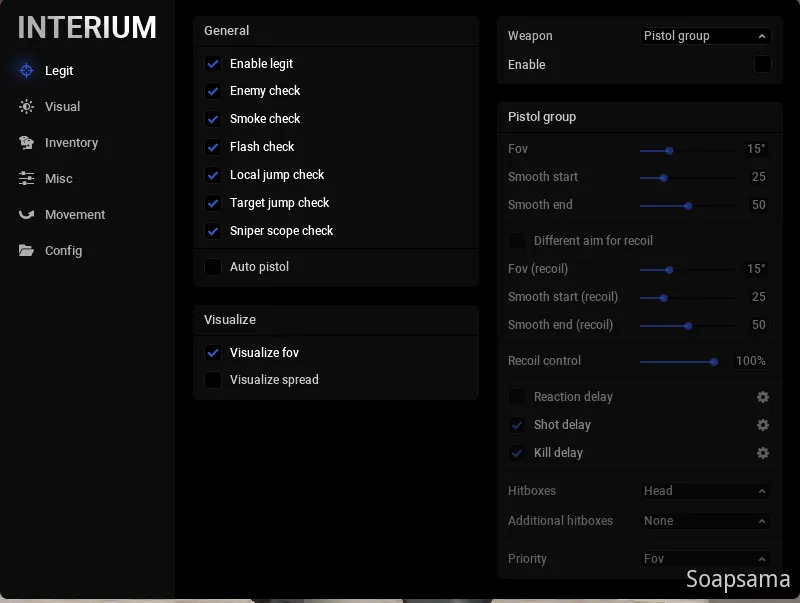The width and height of the screenshot is (800, 603).
Task: Switch to the Movement tab
Action: click(74, 215)
